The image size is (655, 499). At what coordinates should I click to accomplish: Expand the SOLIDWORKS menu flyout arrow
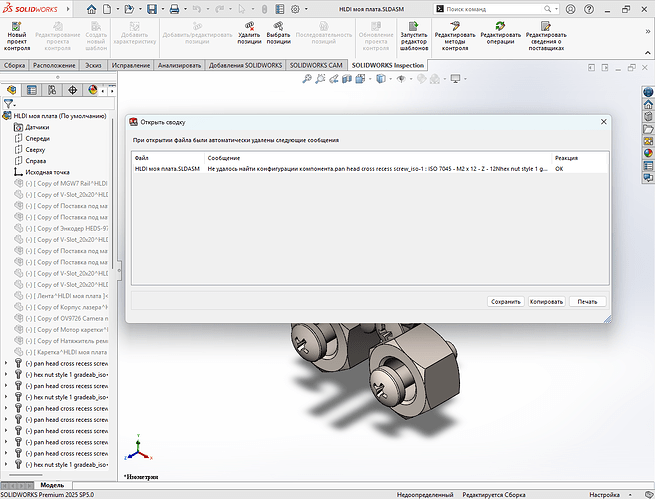coord(68,9)
